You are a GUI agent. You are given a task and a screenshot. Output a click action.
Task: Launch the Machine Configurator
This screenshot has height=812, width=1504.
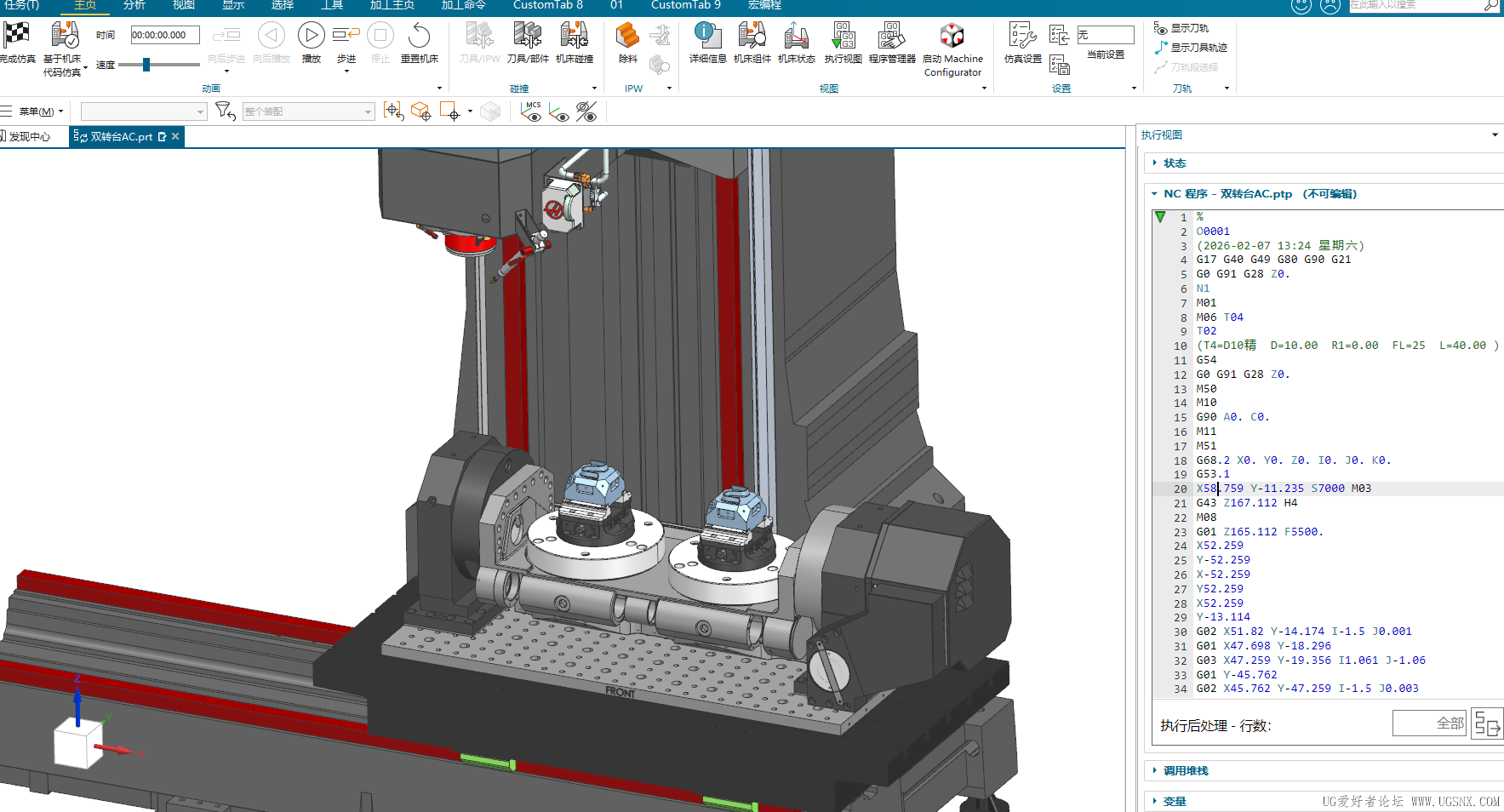(952, 37)
